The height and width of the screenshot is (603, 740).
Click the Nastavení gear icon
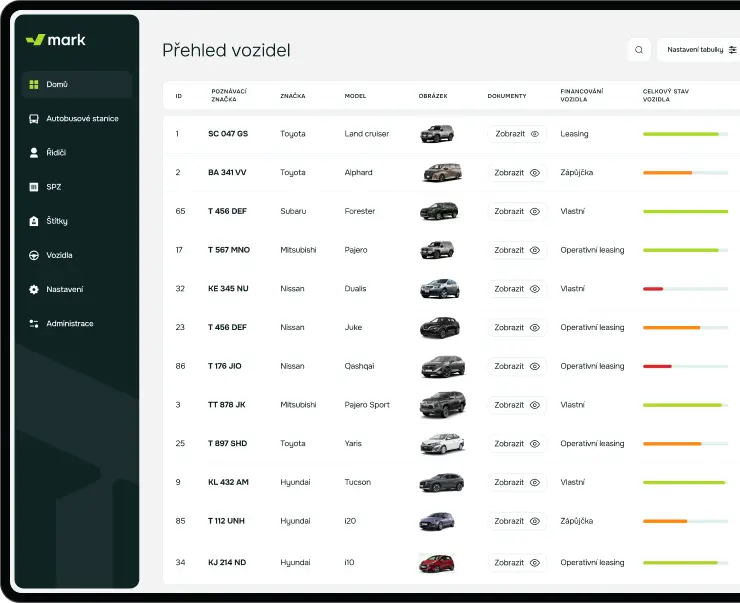34,289
